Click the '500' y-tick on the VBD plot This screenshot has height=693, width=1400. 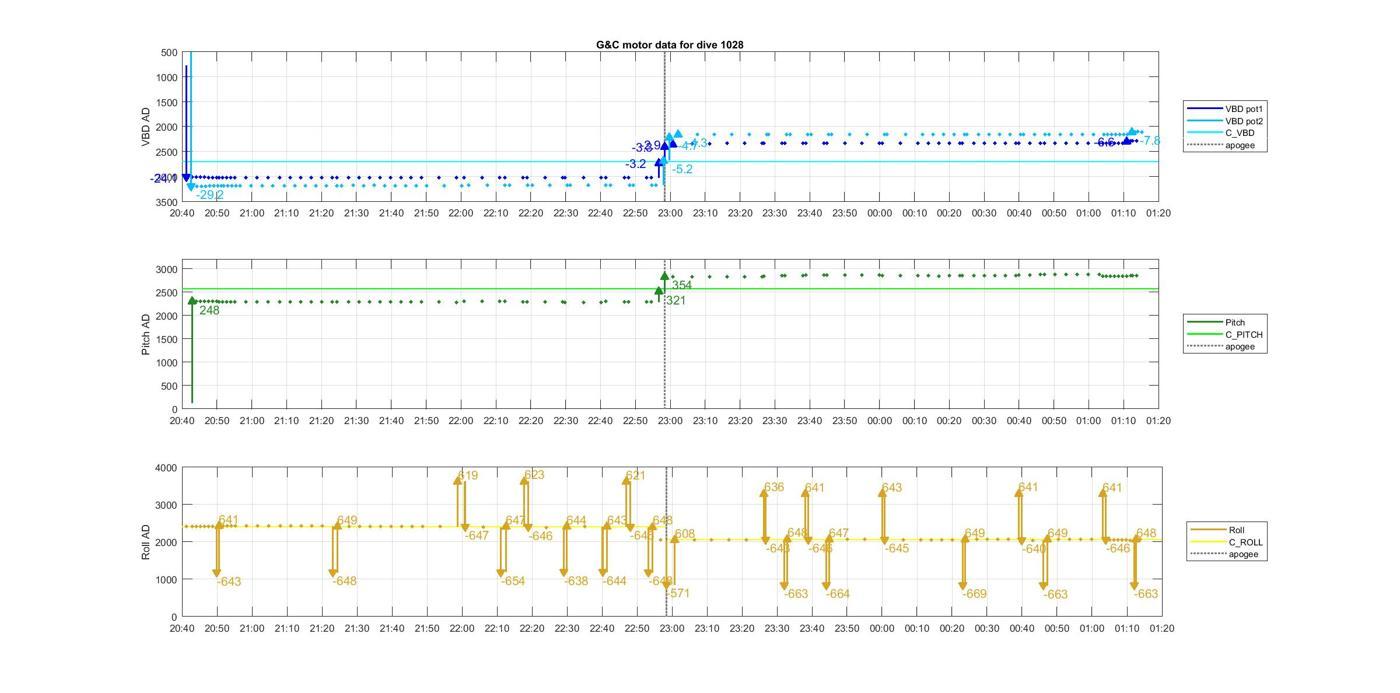[169, 53]
